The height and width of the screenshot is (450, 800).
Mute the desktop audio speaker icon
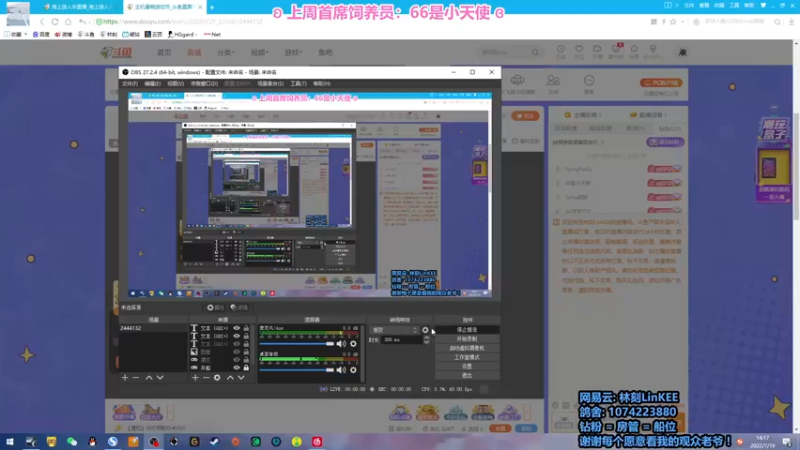click(341, 370)
